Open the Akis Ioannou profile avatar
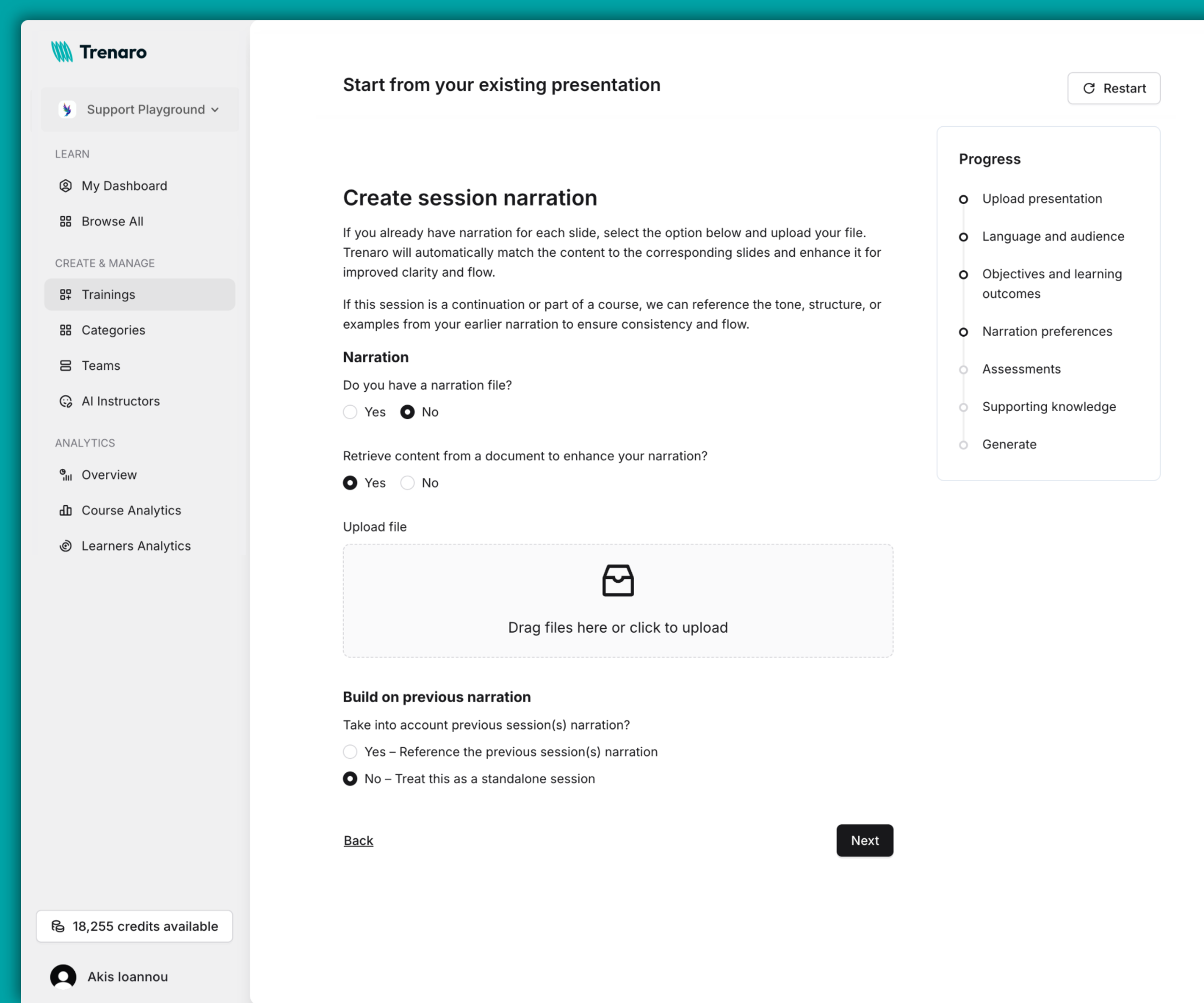The height and width of the screenshot is (1003, 1204). point(63,977)
